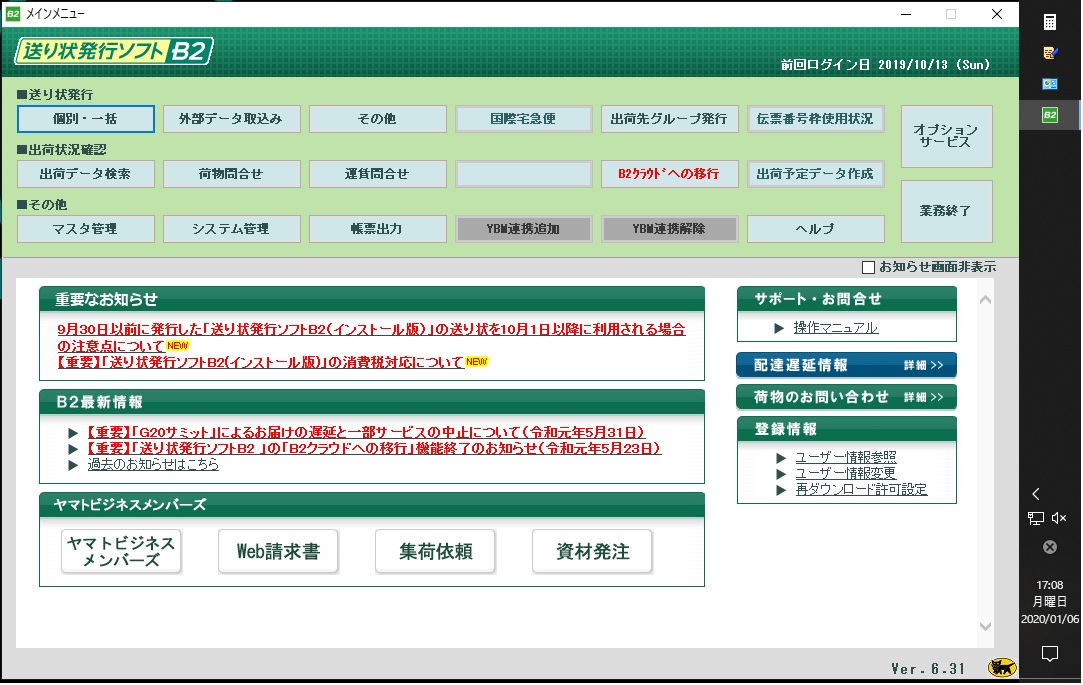Open システム管理

tap(231, 229)
